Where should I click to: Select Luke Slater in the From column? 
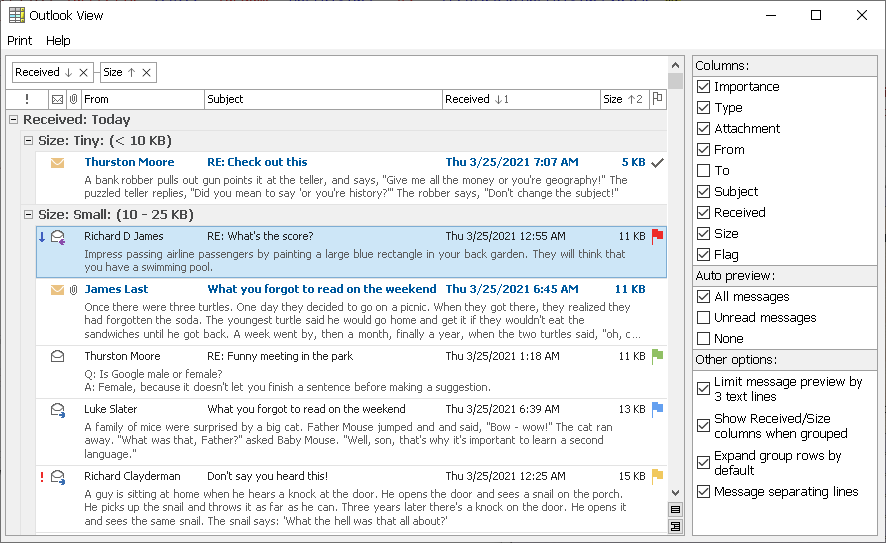(111, 409)
